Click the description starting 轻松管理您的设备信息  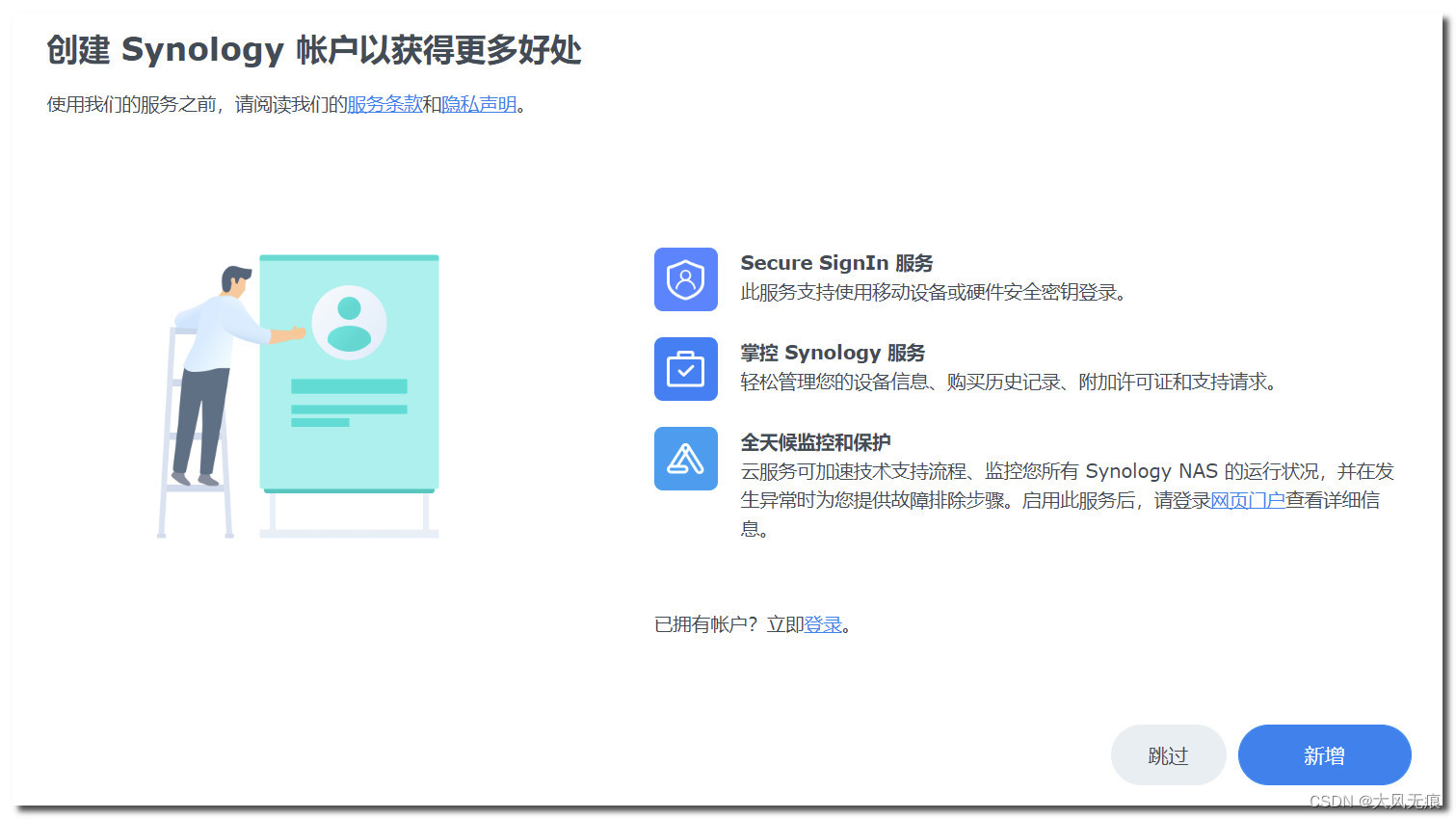[1009, 382]
